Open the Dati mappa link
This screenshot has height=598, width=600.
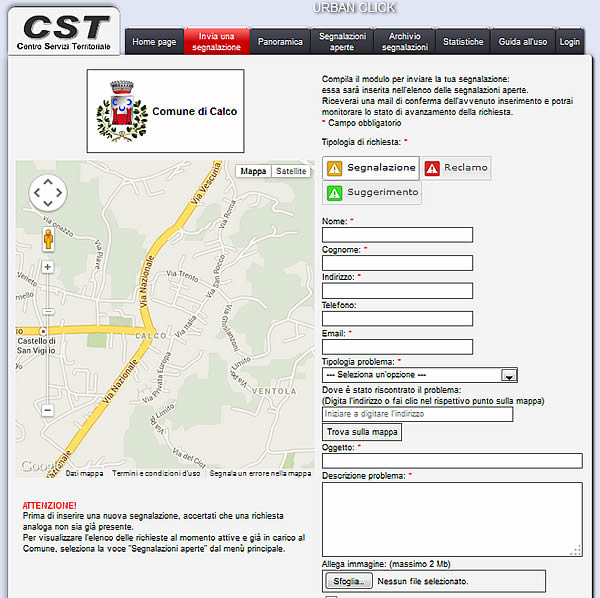(84, 474)
